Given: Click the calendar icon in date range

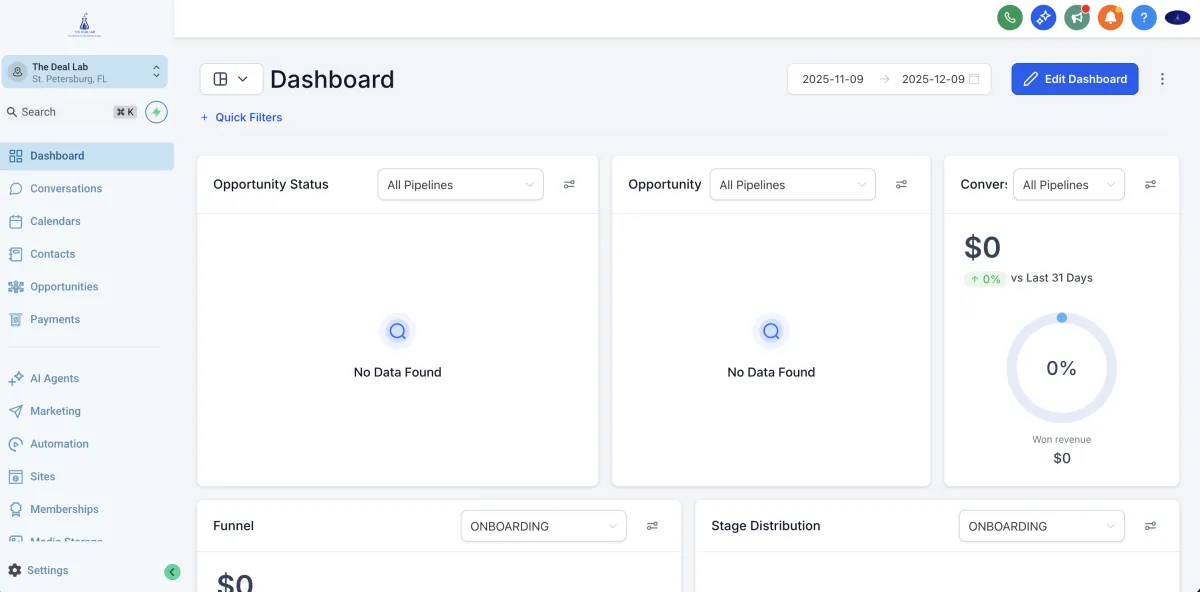Looking at the screenshot, I should (x=974, y=79).
